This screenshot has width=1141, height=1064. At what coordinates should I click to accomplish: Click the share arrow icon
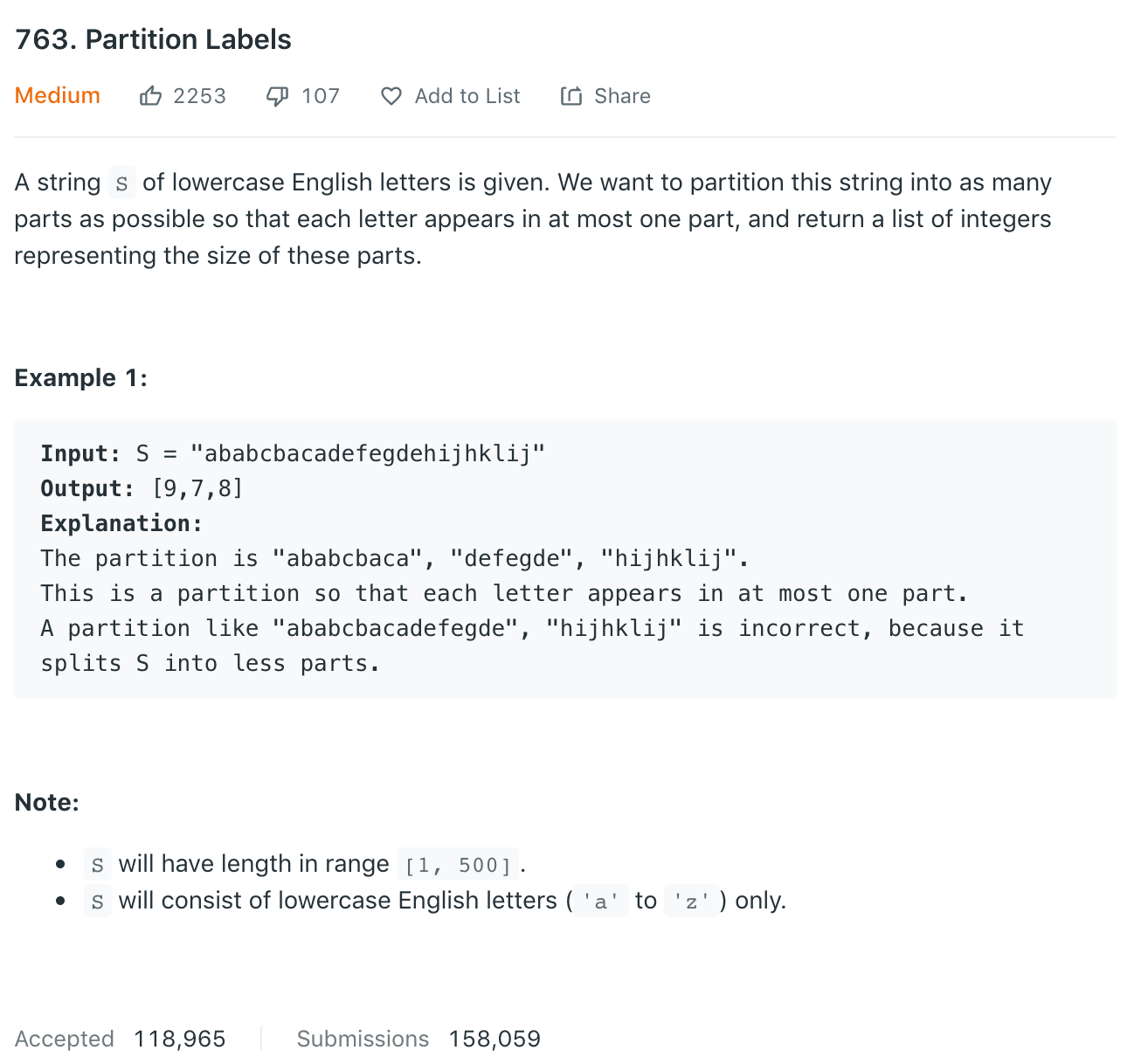[571, 96]
